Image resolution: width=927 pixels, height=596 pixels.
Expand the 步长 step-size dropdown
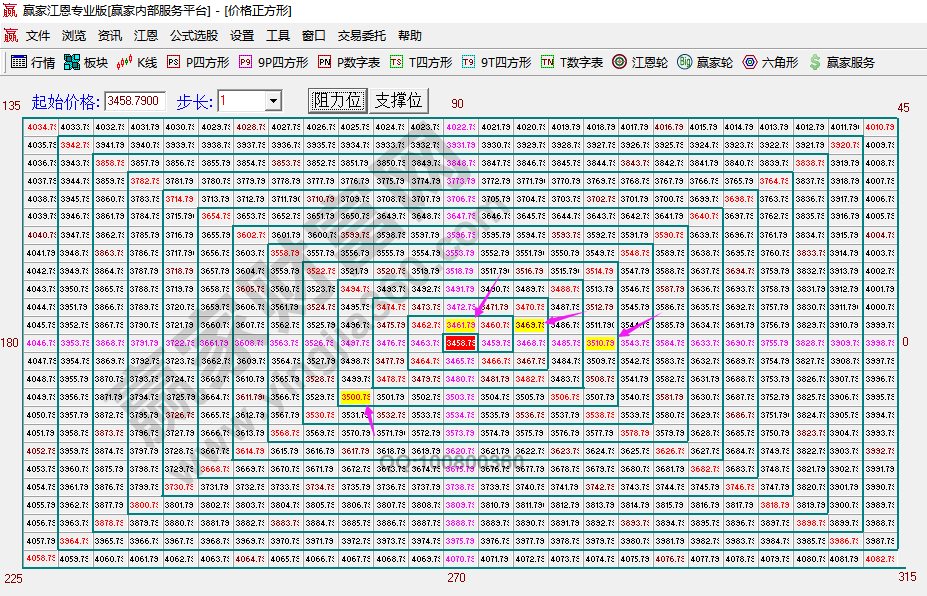[x=273, y=101]
